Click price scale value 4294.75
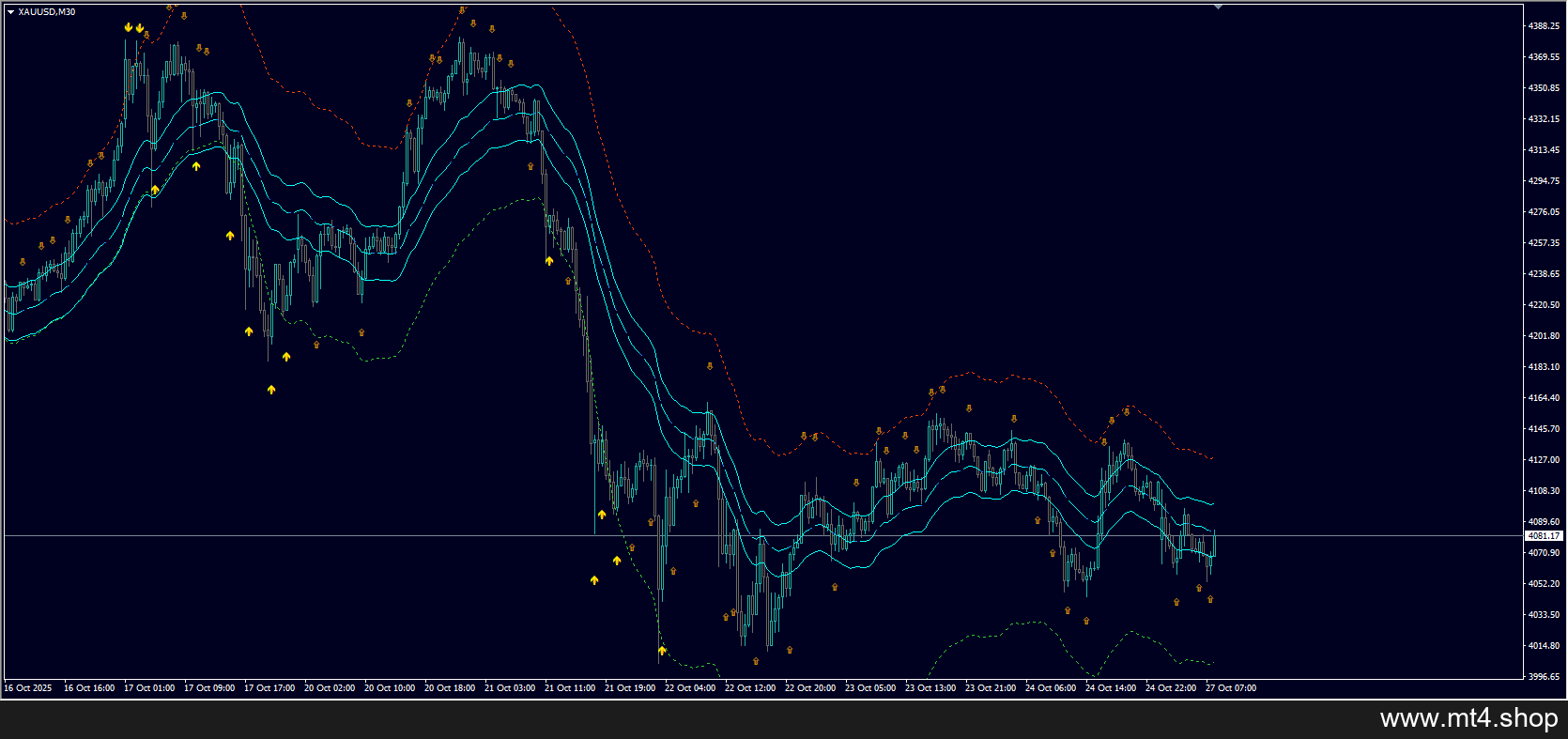This screenshot has width=1568, height=739. point(1544,181)
